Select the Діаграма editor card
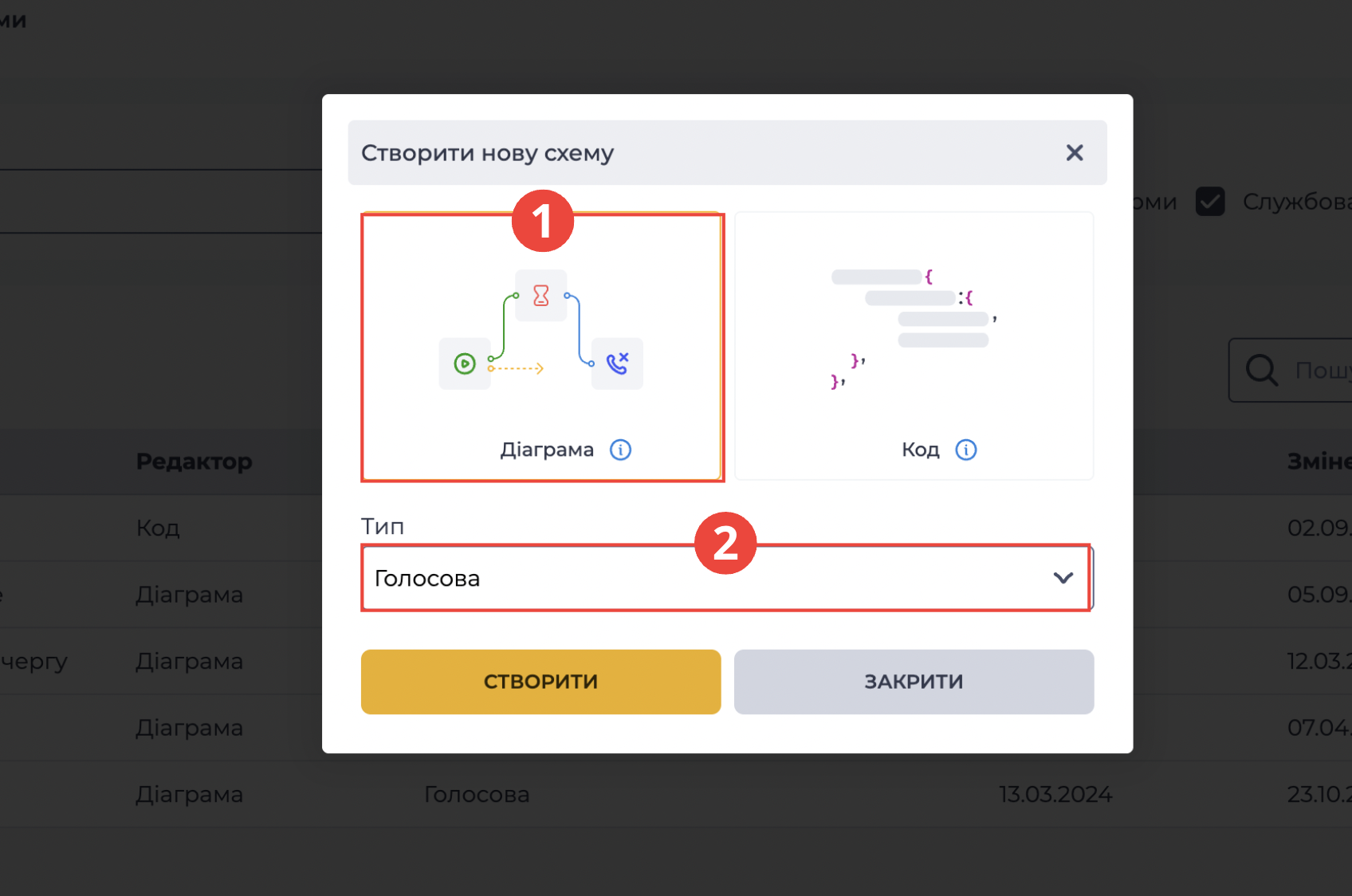 click(542, 348)
